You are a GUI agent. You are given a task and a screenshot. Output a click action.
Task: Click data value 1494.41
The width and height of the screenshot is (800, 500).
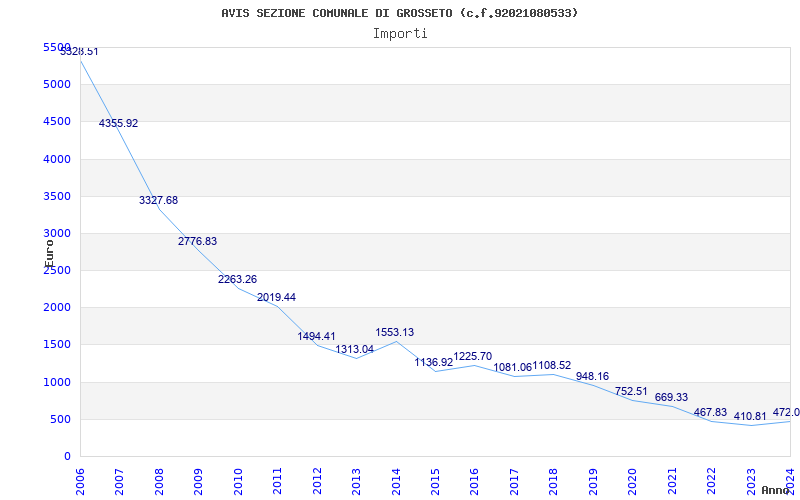click(x=316, y=336)
